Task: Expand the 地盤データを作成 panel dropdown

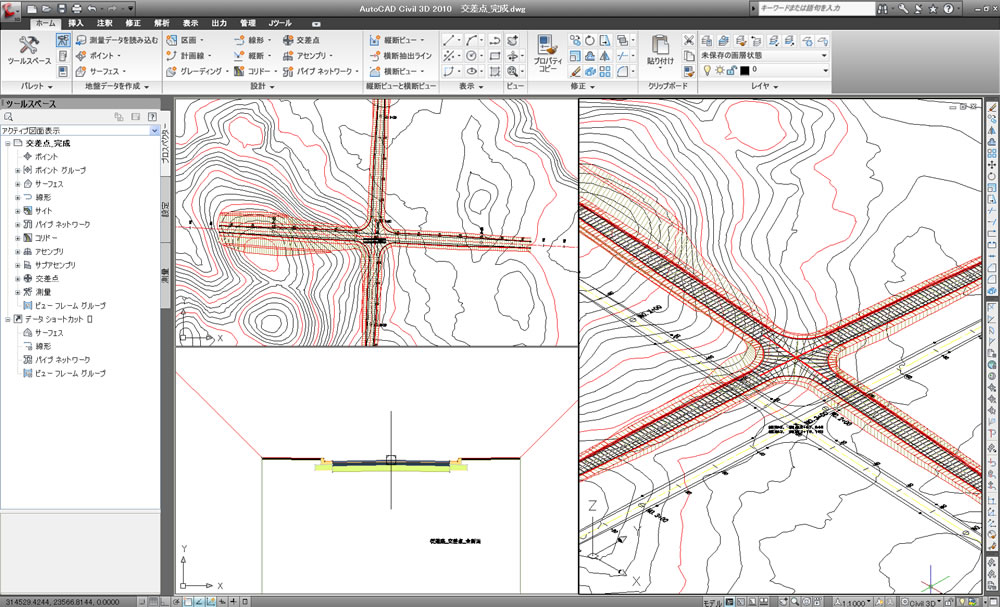Action: coord(117,86)
